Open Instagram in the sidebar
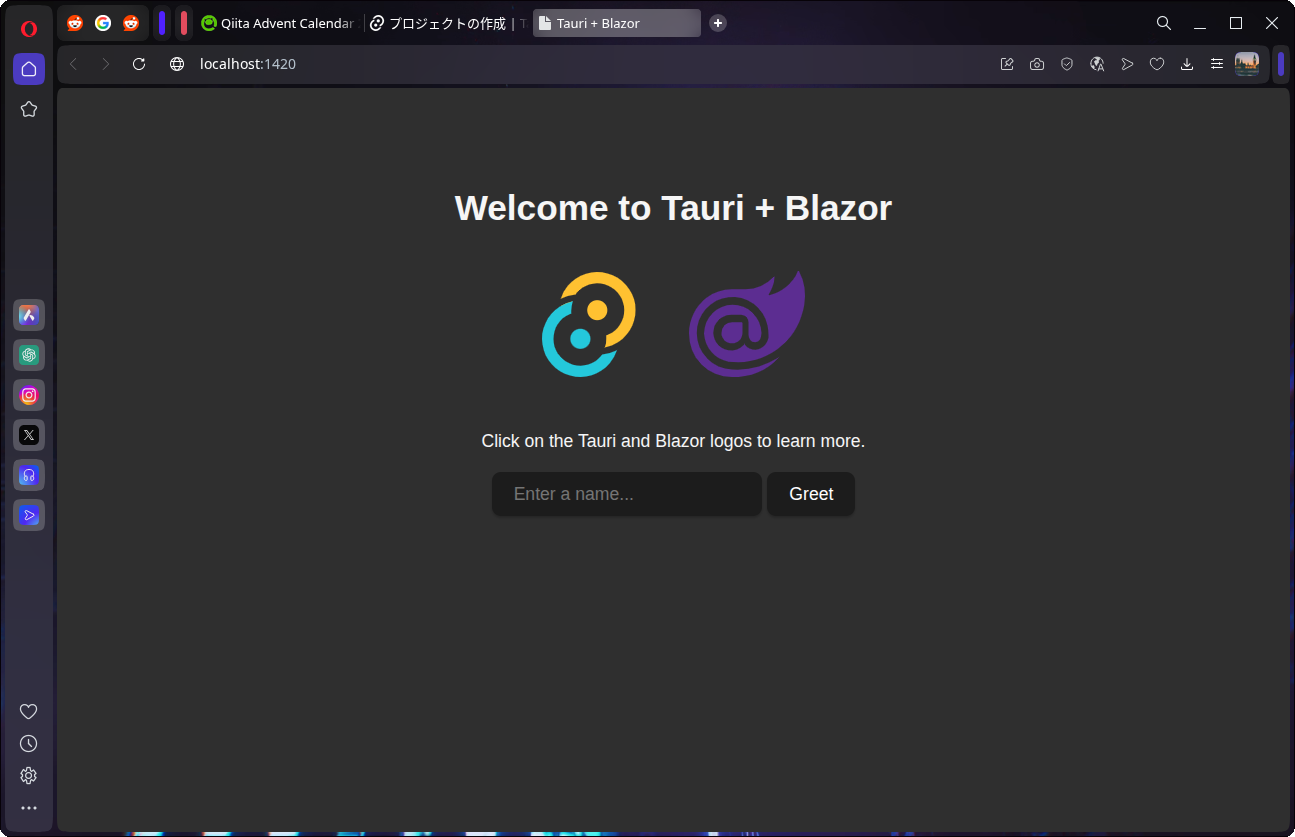 click(x=29, y=395)
